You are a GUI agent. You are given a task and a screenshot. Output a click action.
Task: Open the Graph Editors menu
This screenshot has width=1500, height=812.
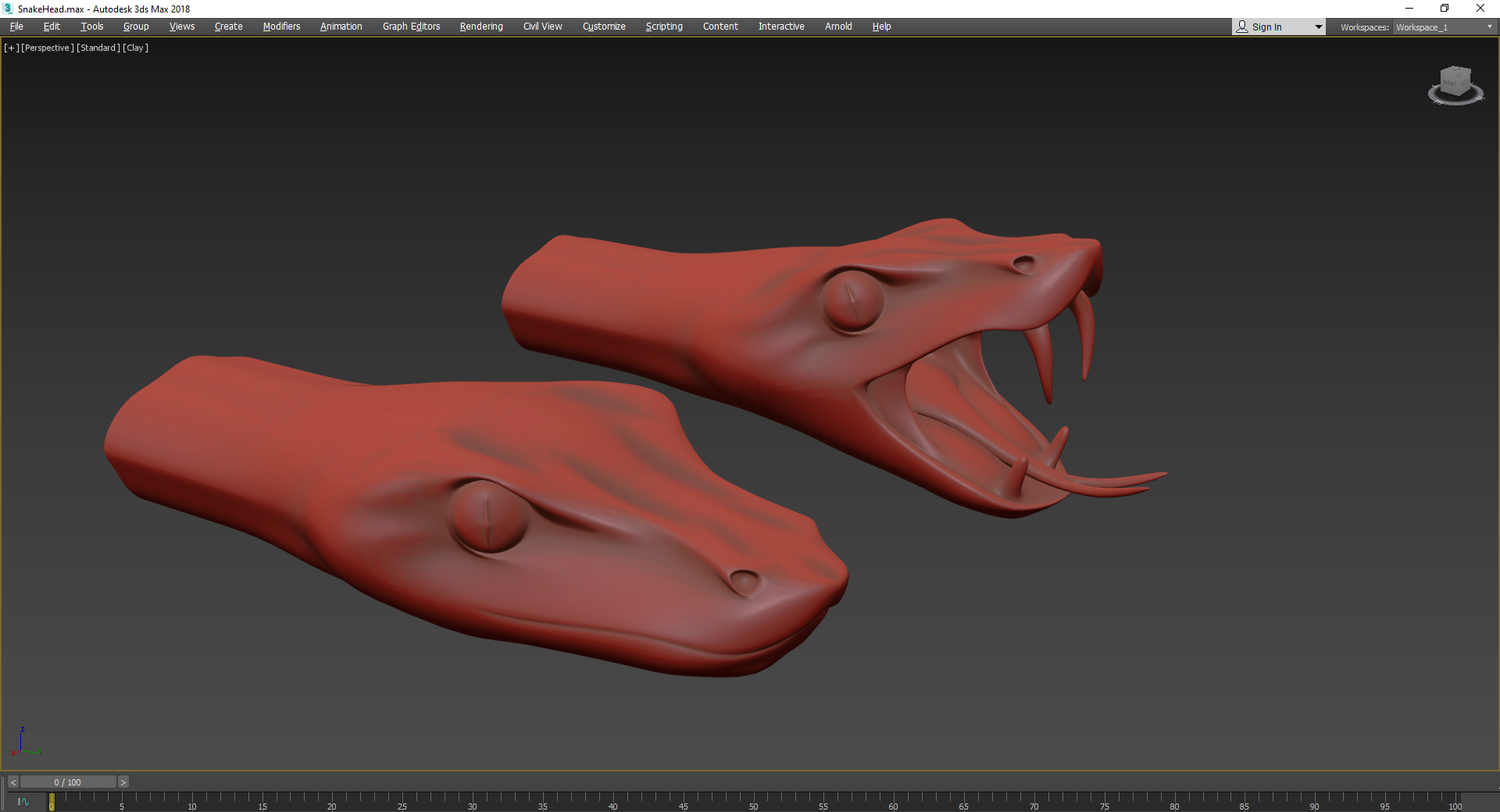[411, 27]
